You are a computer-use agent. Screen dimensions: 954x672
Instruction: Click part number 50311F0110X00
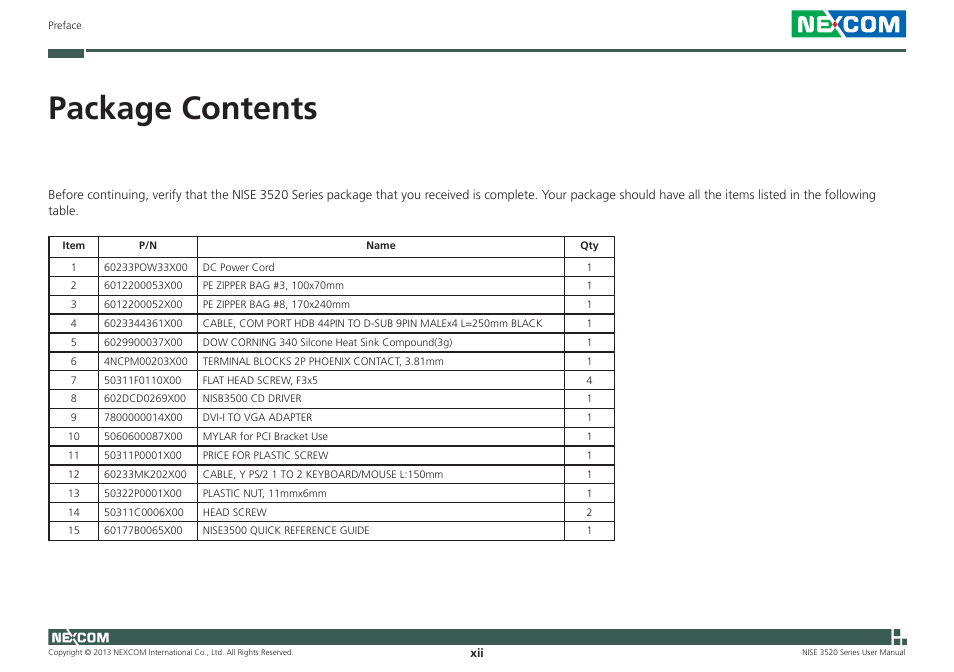pyautogui.click(x=142, y=380)
